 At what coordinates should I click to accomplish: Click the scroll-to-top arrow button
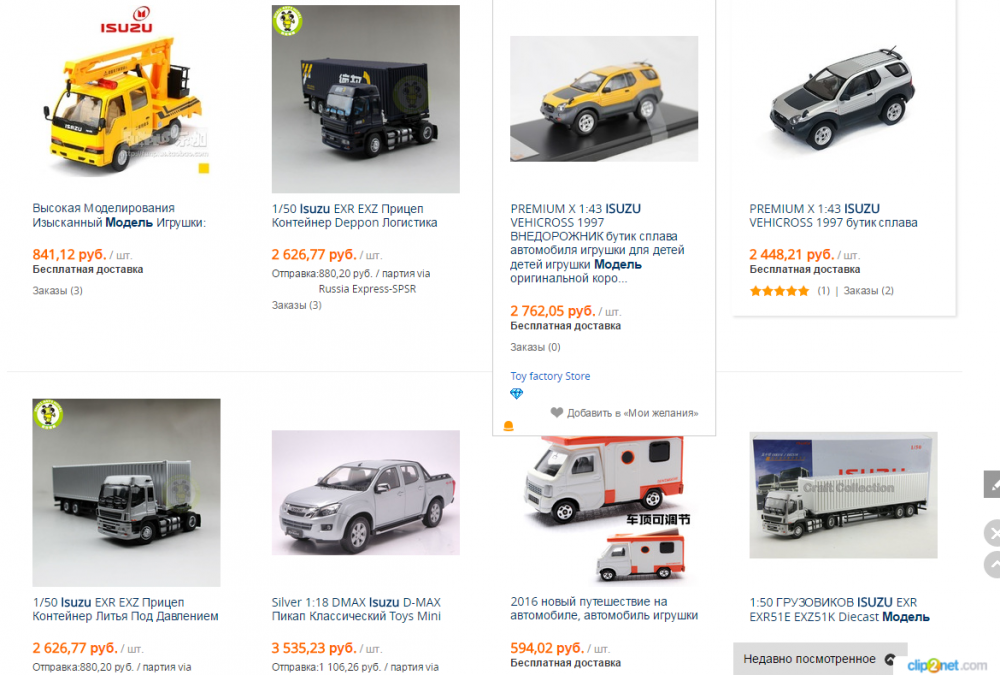coord(993,564)
